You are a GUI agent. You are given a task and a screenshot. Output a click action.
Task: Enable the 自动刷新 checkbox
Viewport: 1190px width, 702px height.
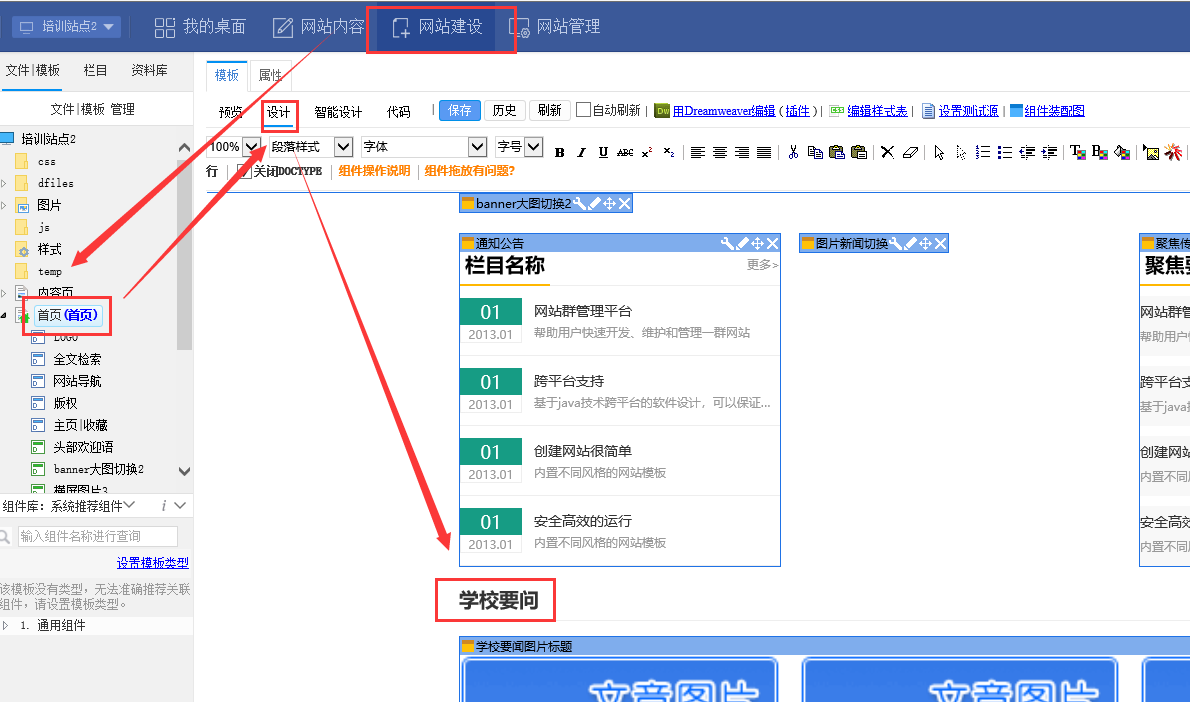click(x=584, y=111)
